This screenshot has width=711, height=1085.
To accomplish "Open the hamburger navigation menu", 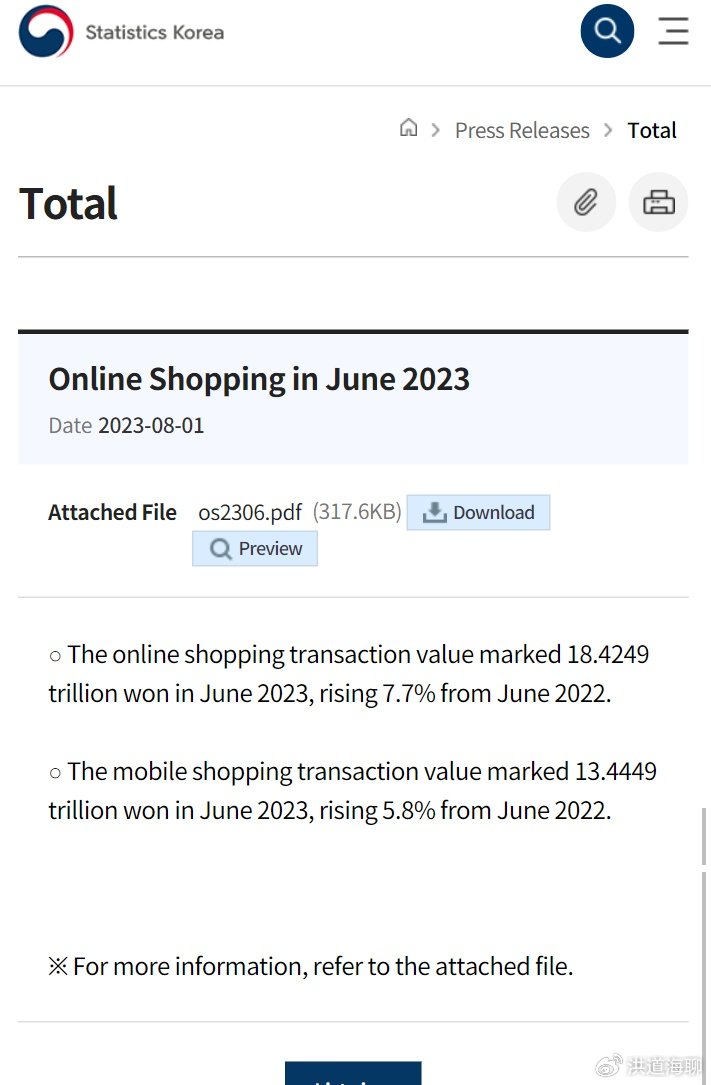I will 673,31.
